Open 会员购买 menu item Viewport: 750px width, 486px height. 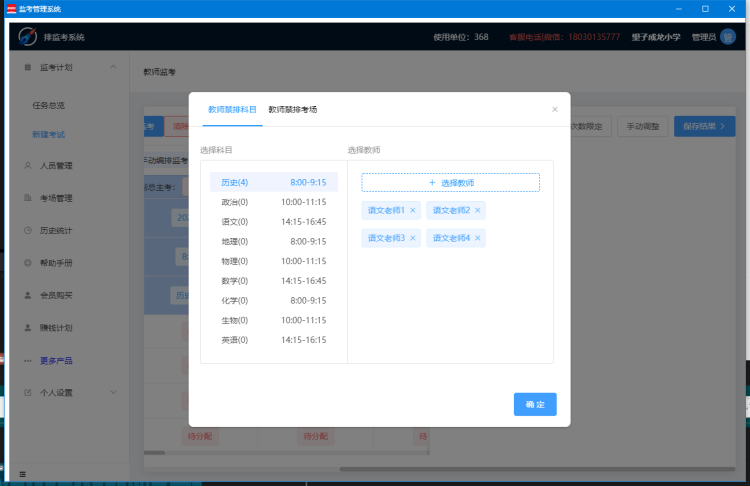pyautogui.click(x=56, y=295)
